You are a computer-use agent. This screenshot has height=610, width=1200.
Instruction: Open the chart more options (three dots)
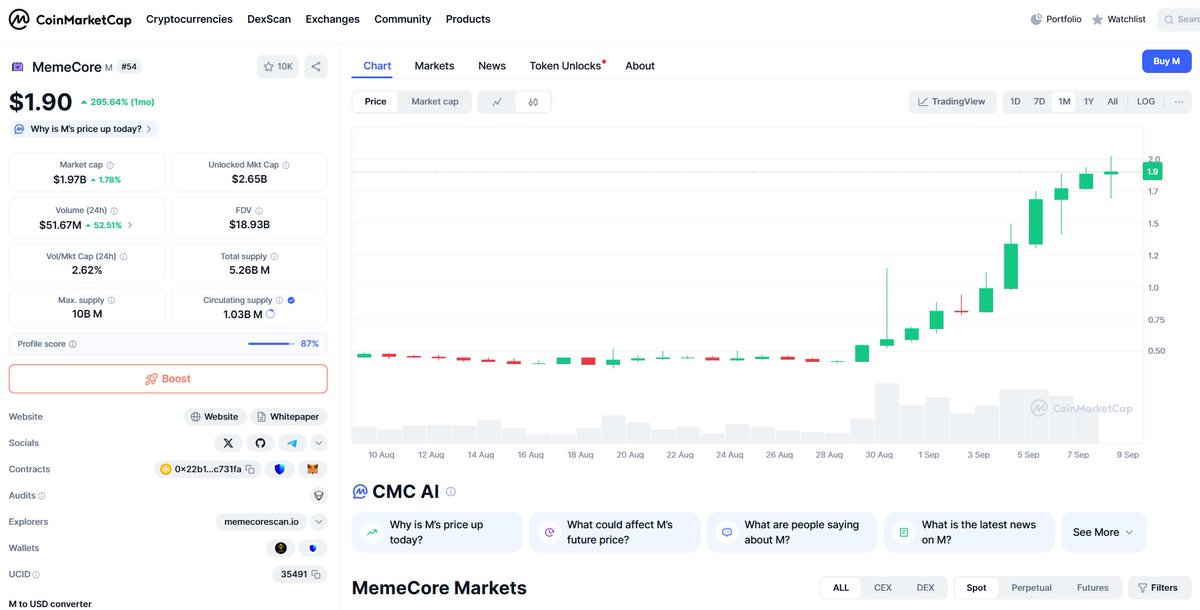(x=1179, y=101)
